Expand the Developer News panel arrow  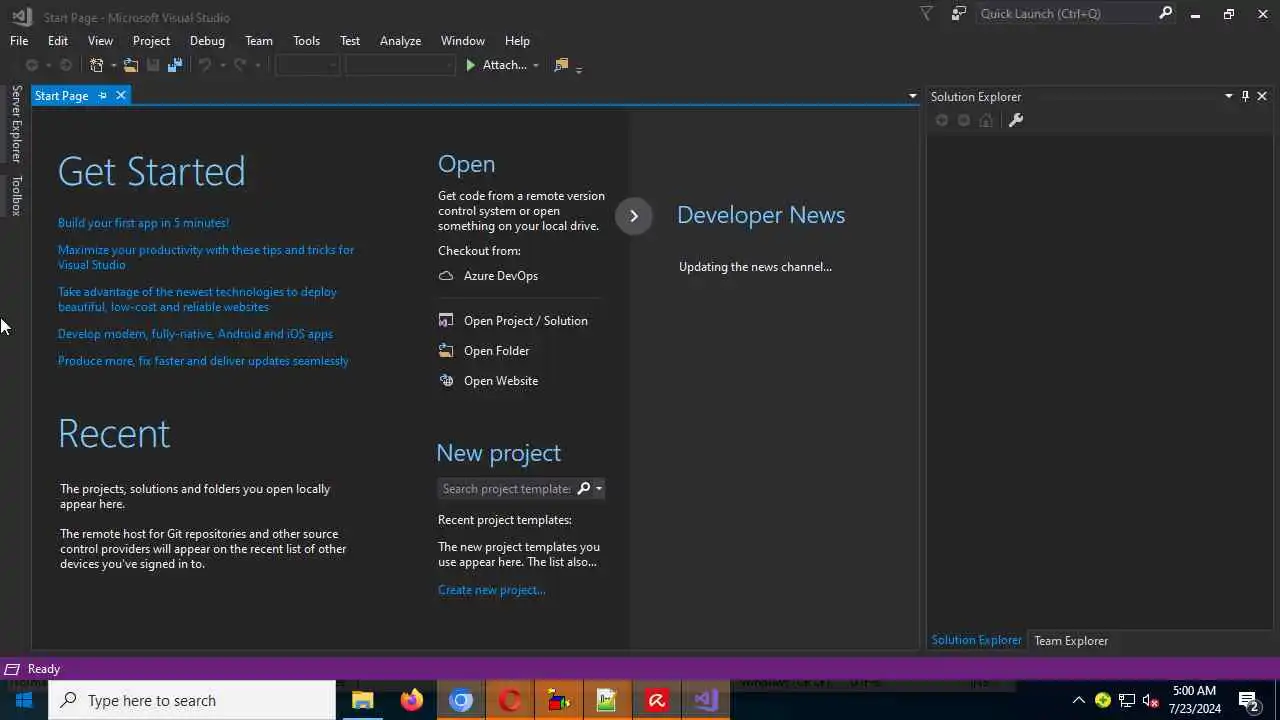(634, 216)
